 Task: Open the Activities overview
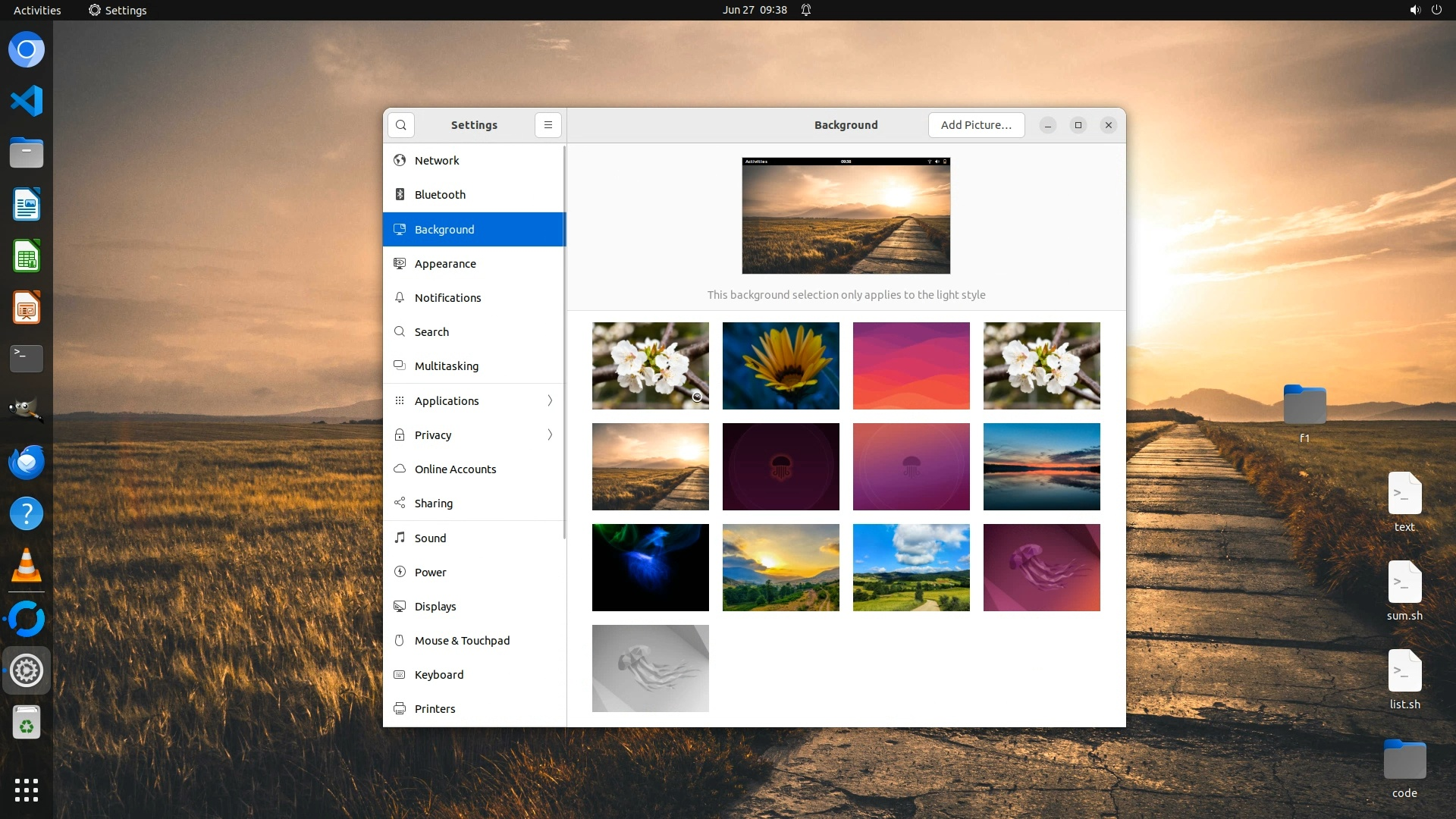coord(37,10)
